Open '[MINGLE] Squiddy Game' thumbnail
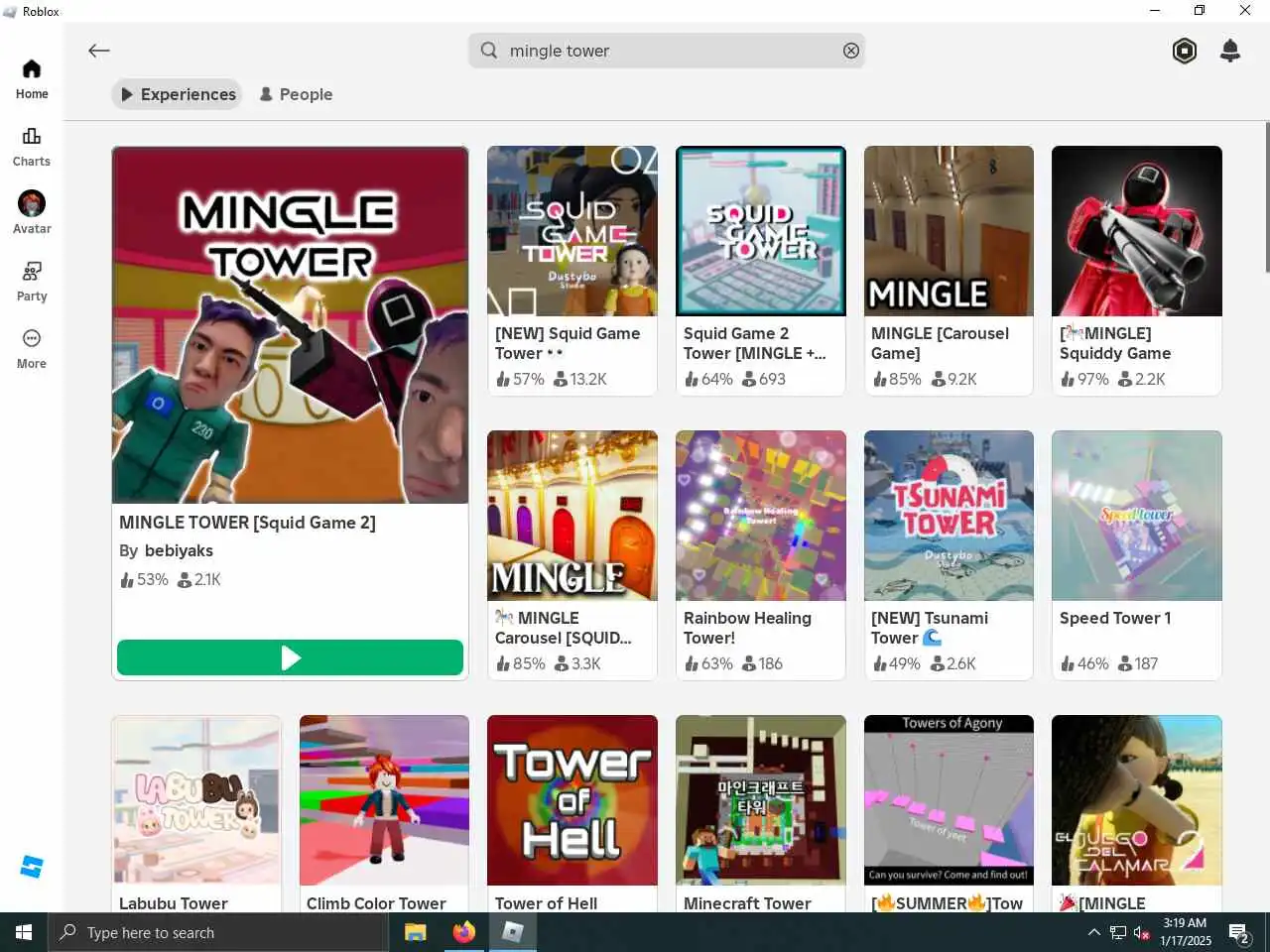The height and width of the screenshot is (952, 1270). [x=1137, y=231]
